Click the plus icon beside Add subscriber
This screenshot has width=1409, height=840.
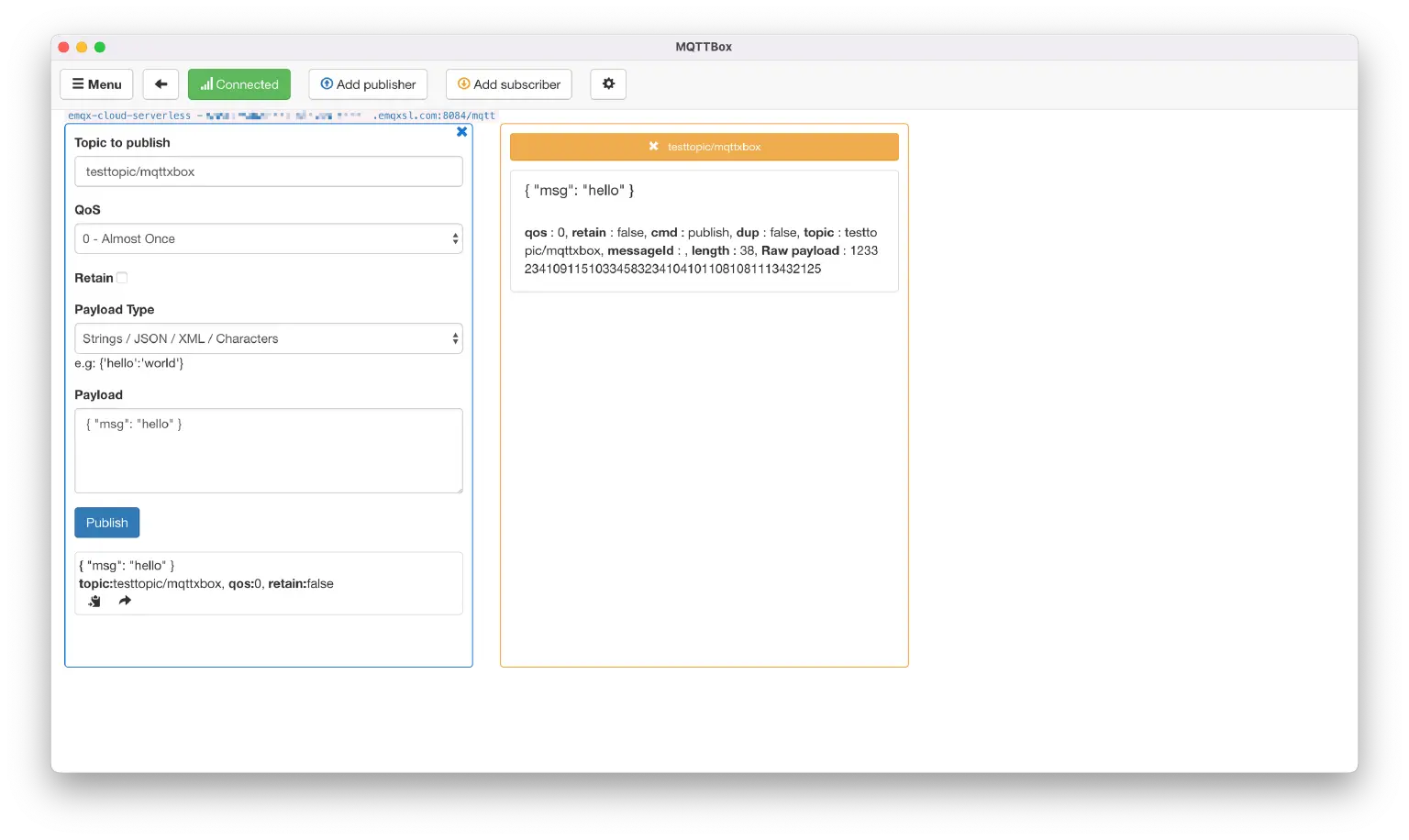tap(463, 83)
